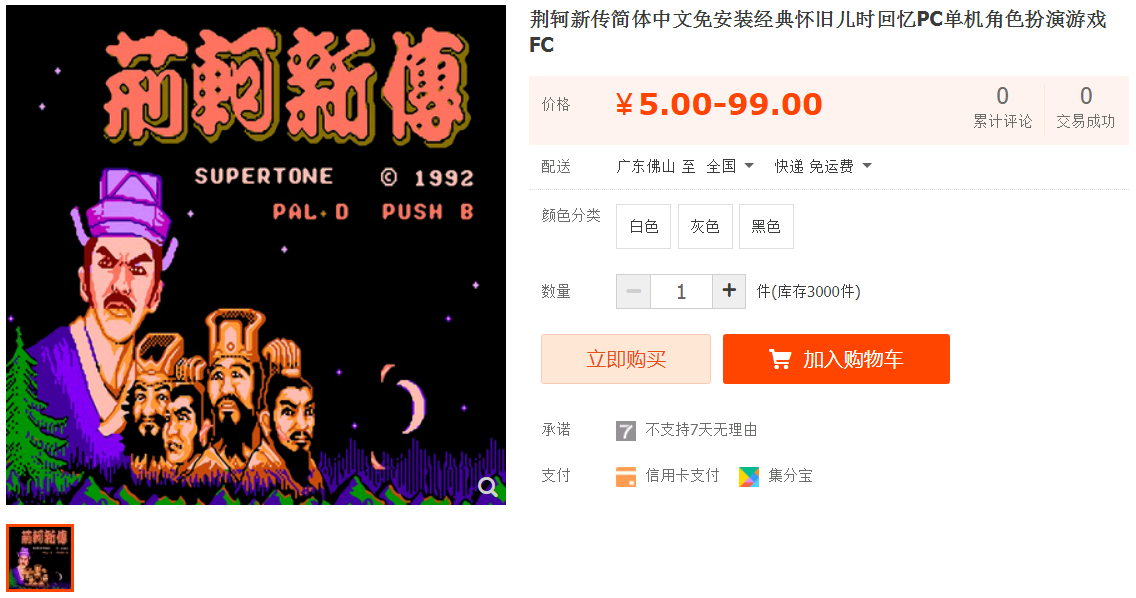Select the small product thumbnail below image
Image resolution: width=1136 pixels, height=598 pixels.
[40, 557]
